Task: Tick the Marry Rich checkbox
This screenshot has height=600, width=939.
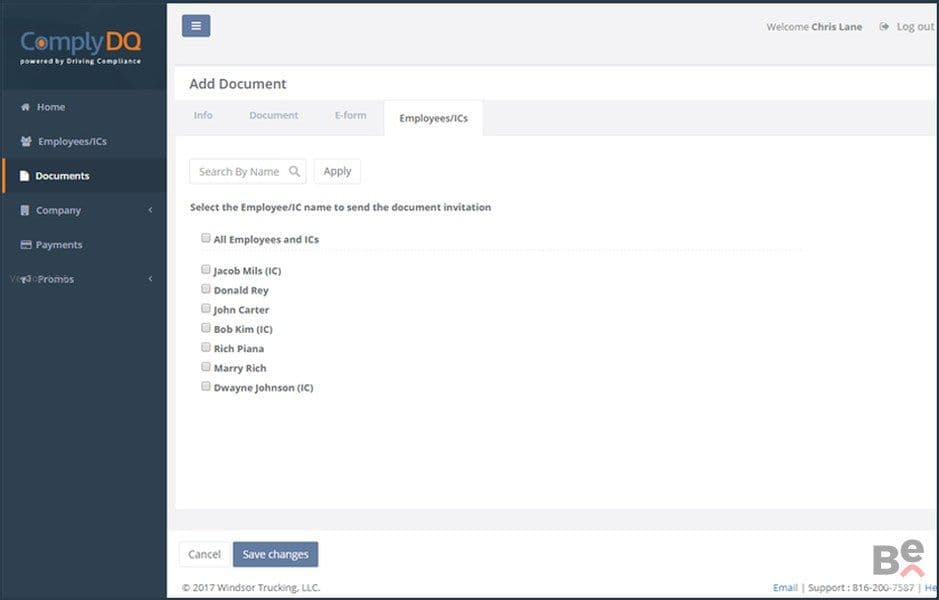Action: 206,367
